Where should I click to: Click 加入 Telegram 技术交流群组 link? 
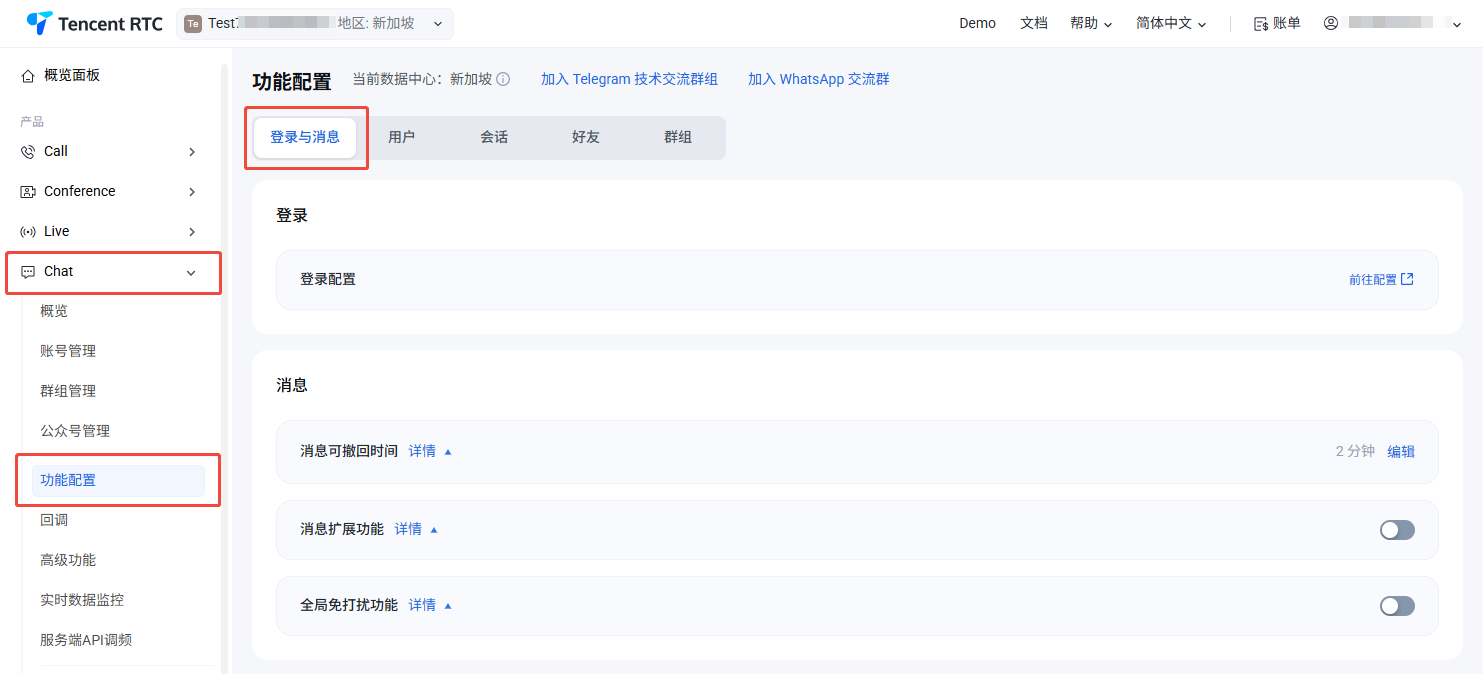(629, 79)
